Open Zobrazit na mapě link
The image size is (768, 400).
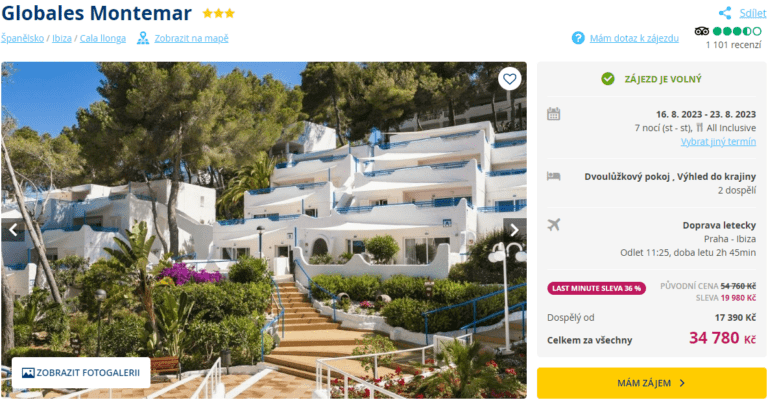[192, 38]
